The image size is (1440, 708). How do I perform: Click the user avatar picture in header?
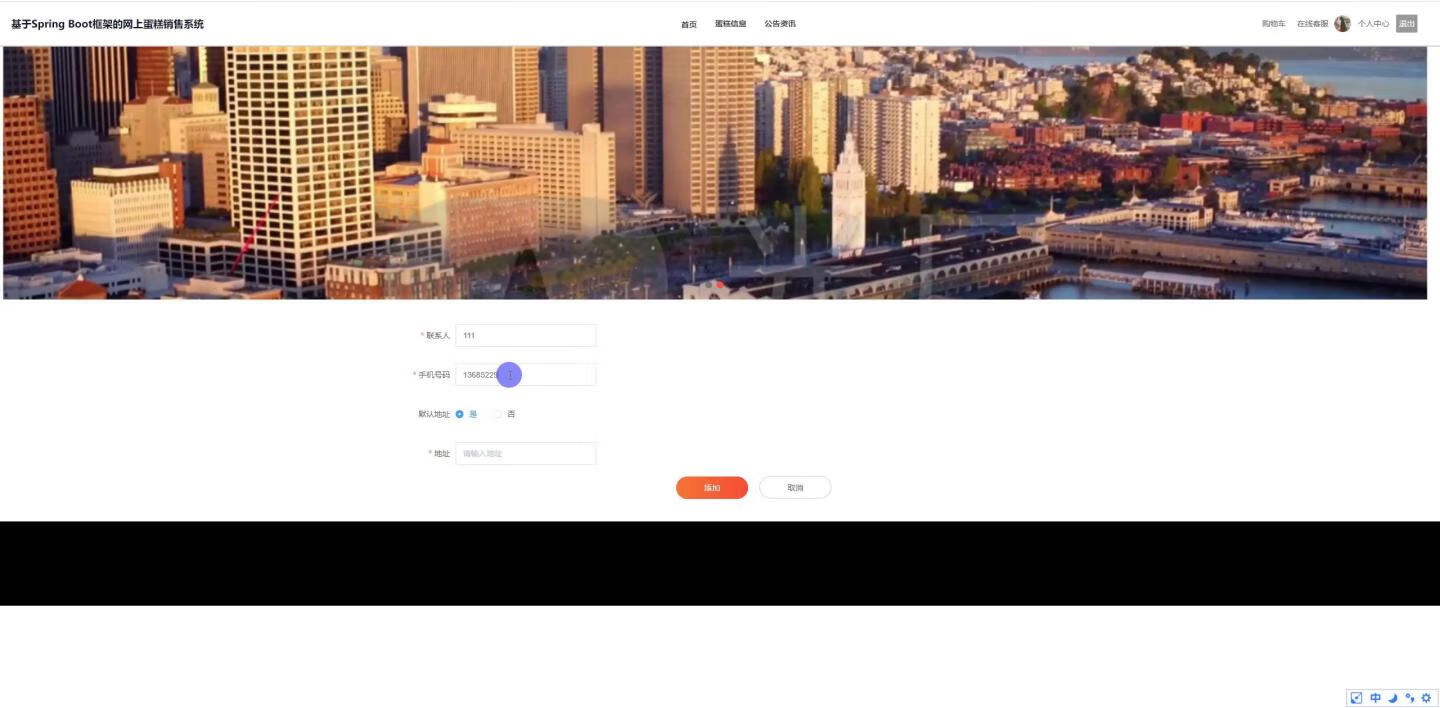1342,24
